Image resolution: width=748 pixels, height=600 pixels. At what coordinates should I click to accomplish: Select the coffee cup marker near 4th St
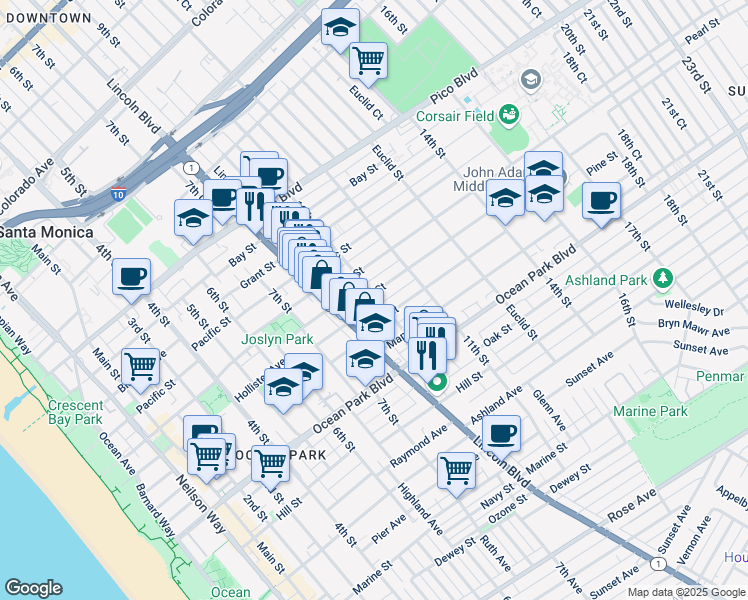pos(131,278)
